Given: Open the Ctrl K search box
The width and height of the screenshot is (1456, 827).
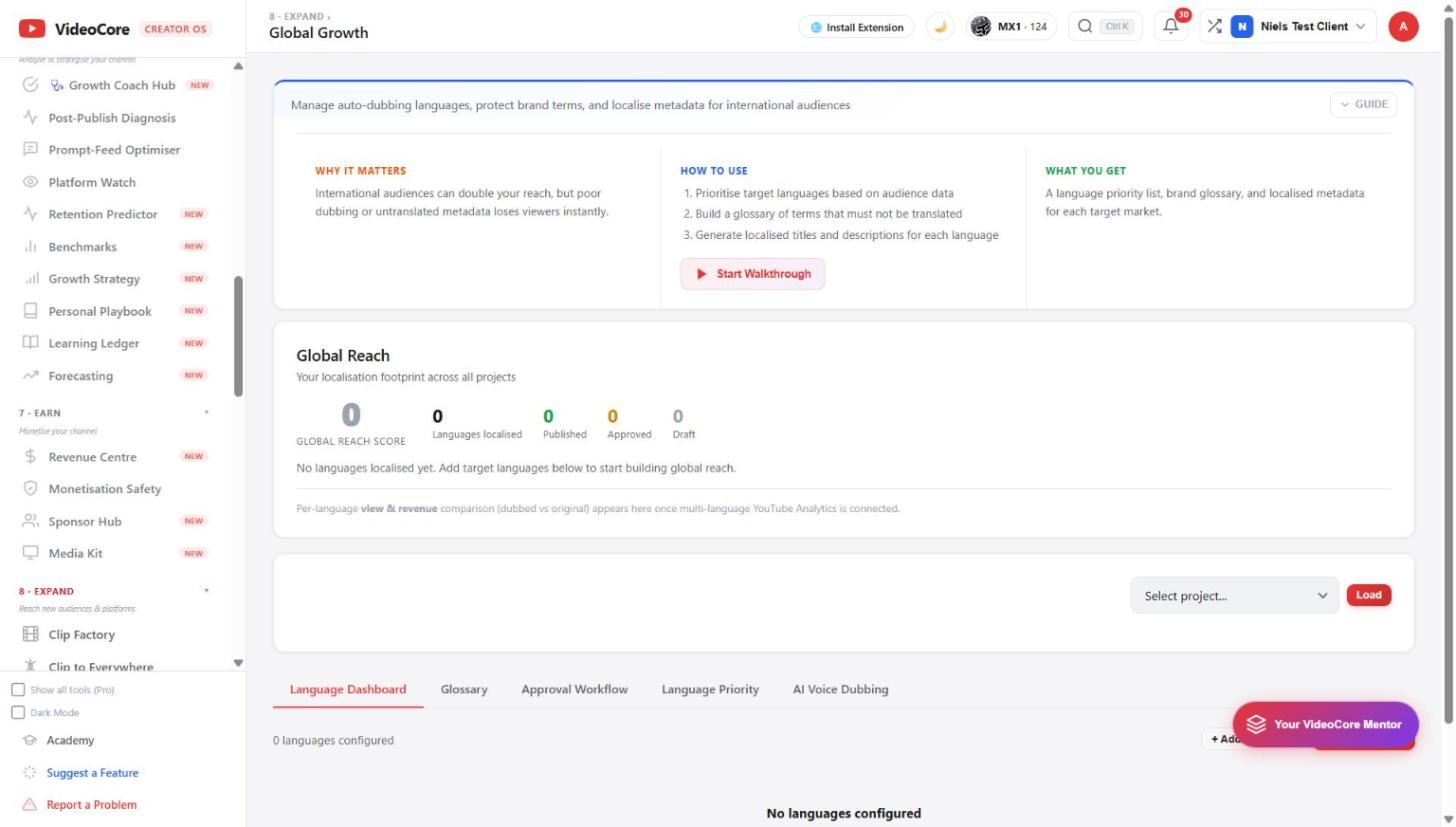Looking at the screenshot, I should [1105, 27].
